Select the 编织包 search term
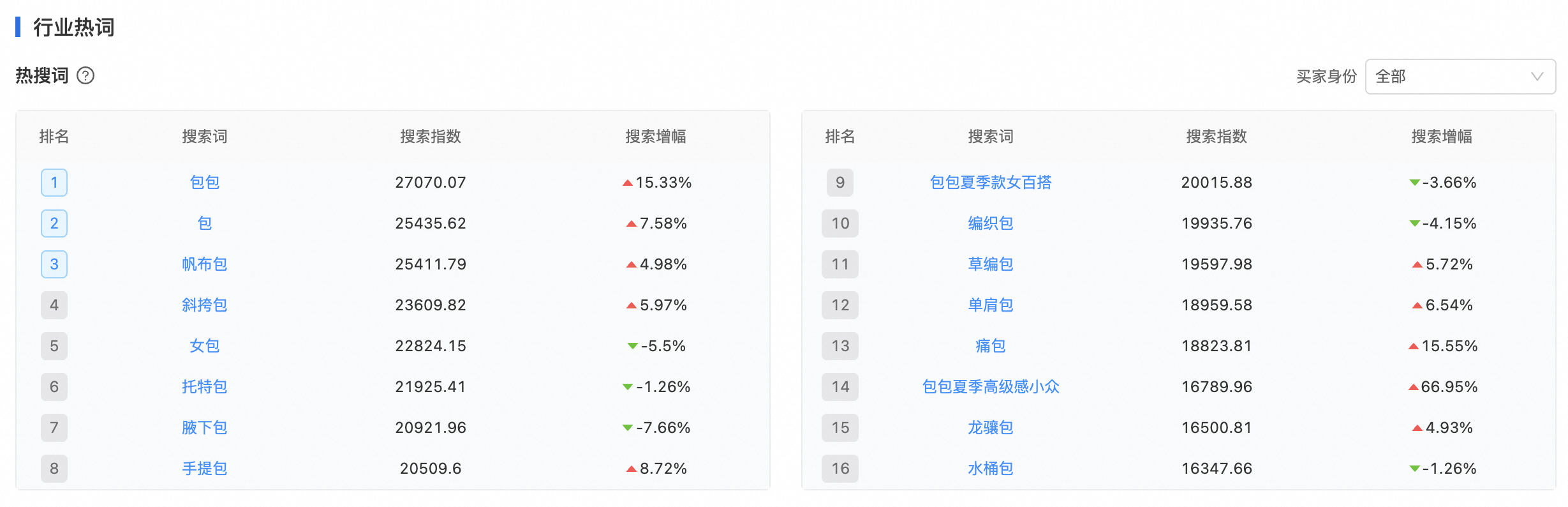Screen dimensions: 1568x507 tap(991, 223)
